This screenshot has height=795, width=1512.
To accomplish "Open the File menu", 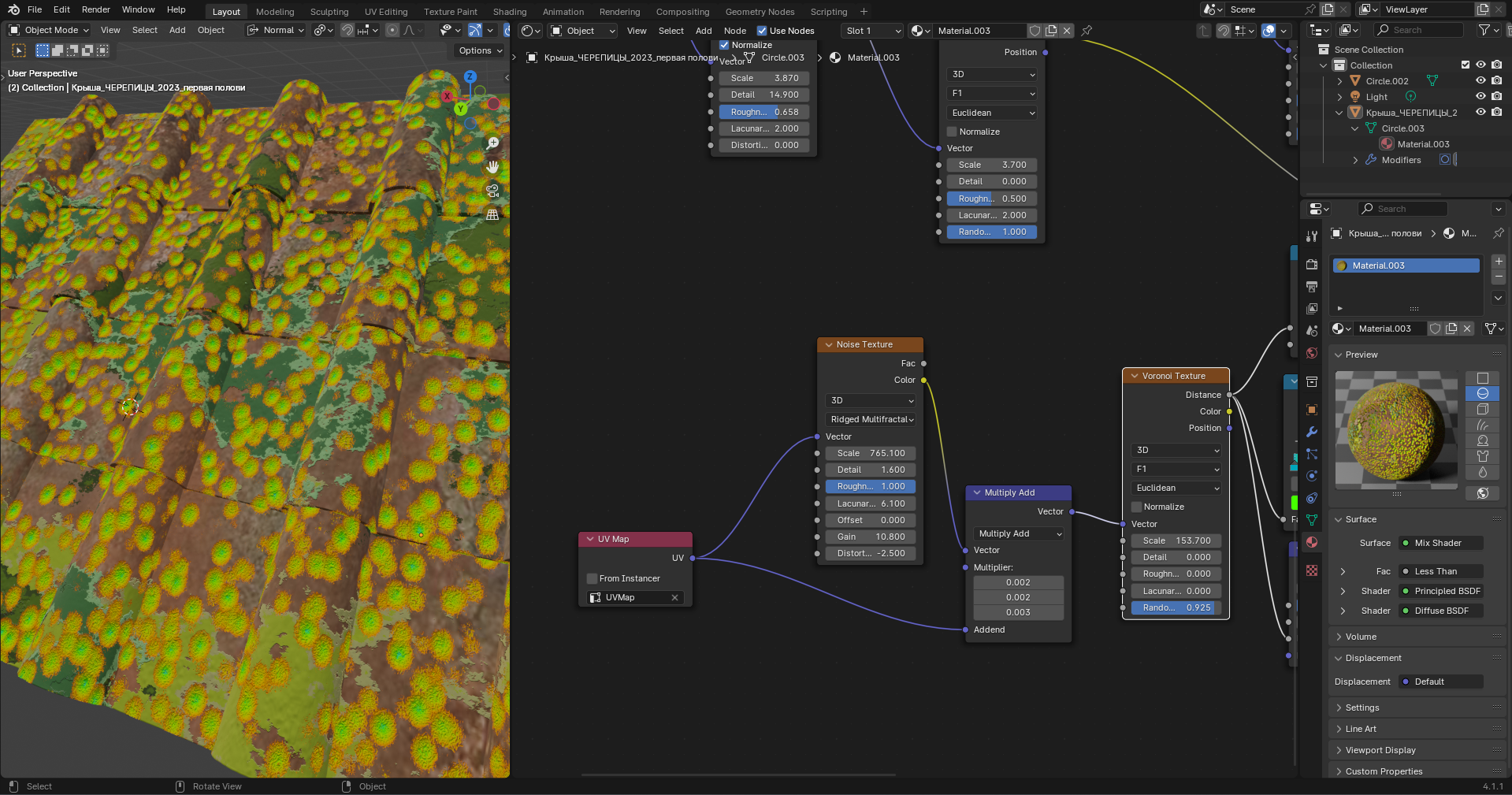I will point(35,9).
